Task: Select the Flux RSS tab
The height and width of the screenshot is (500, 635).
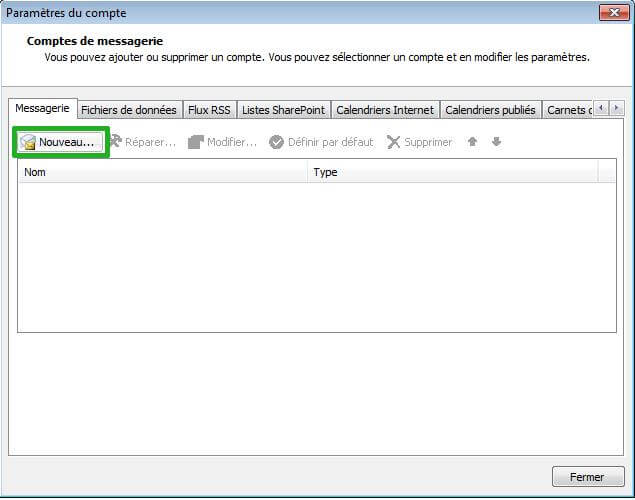Action: [210, 110]
